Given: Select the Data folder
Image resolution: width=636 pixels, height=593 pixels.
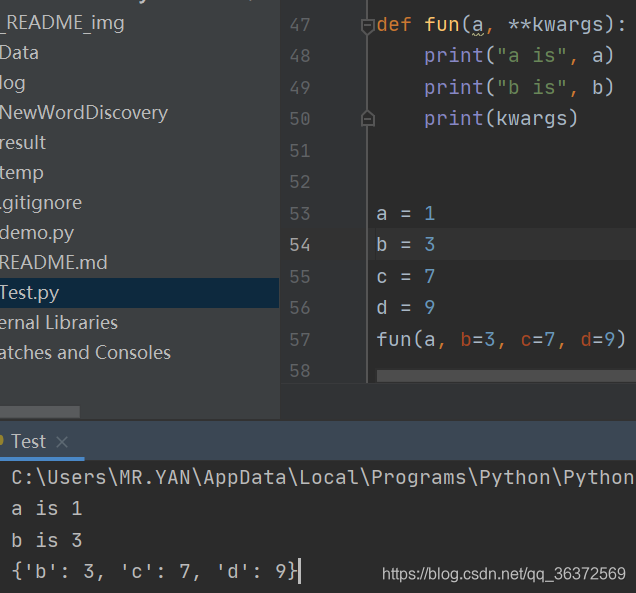Looking at the screenshot, I should point(19,53).
